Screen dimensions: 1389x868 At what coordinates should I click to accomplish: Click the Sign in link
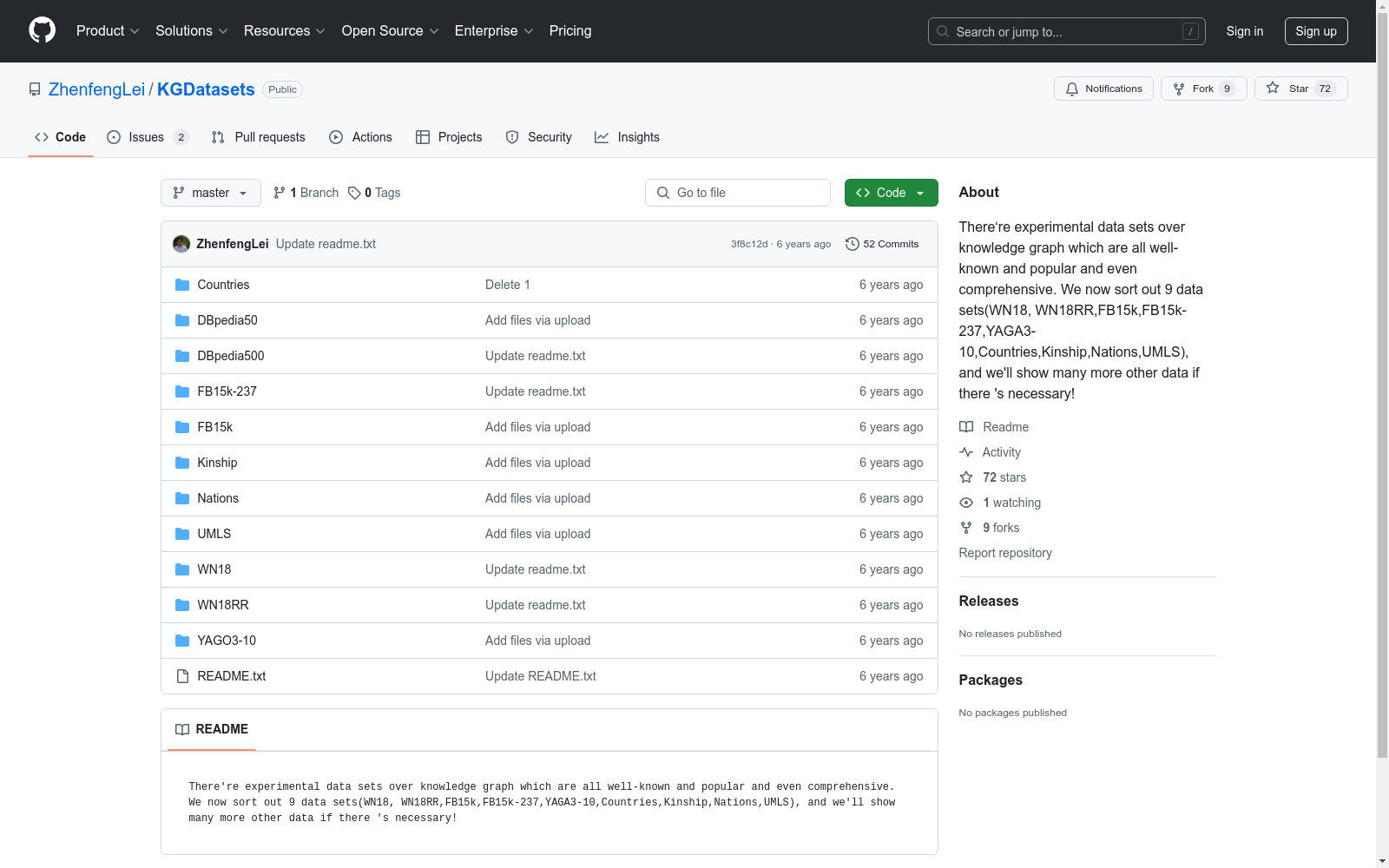pyautogui.click(x=1245, y=31)
